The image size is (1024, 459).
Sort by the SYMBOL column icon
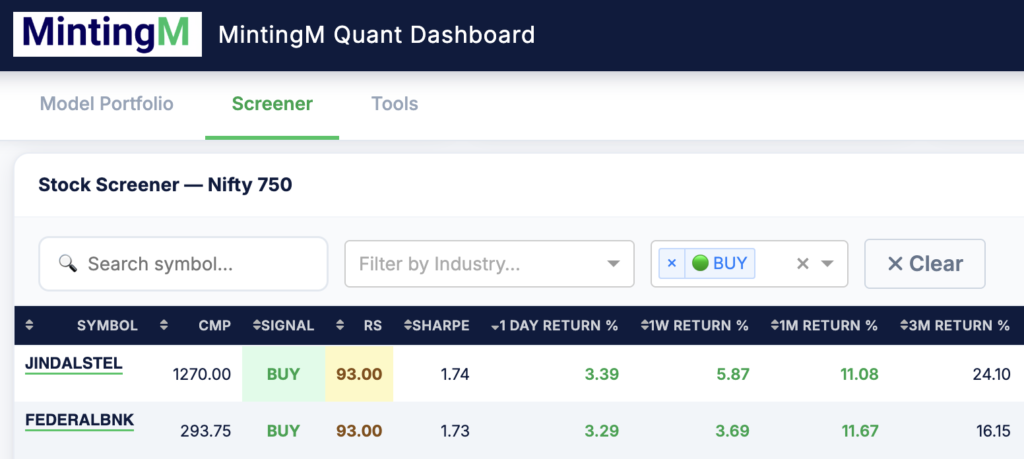coord(29,325)
